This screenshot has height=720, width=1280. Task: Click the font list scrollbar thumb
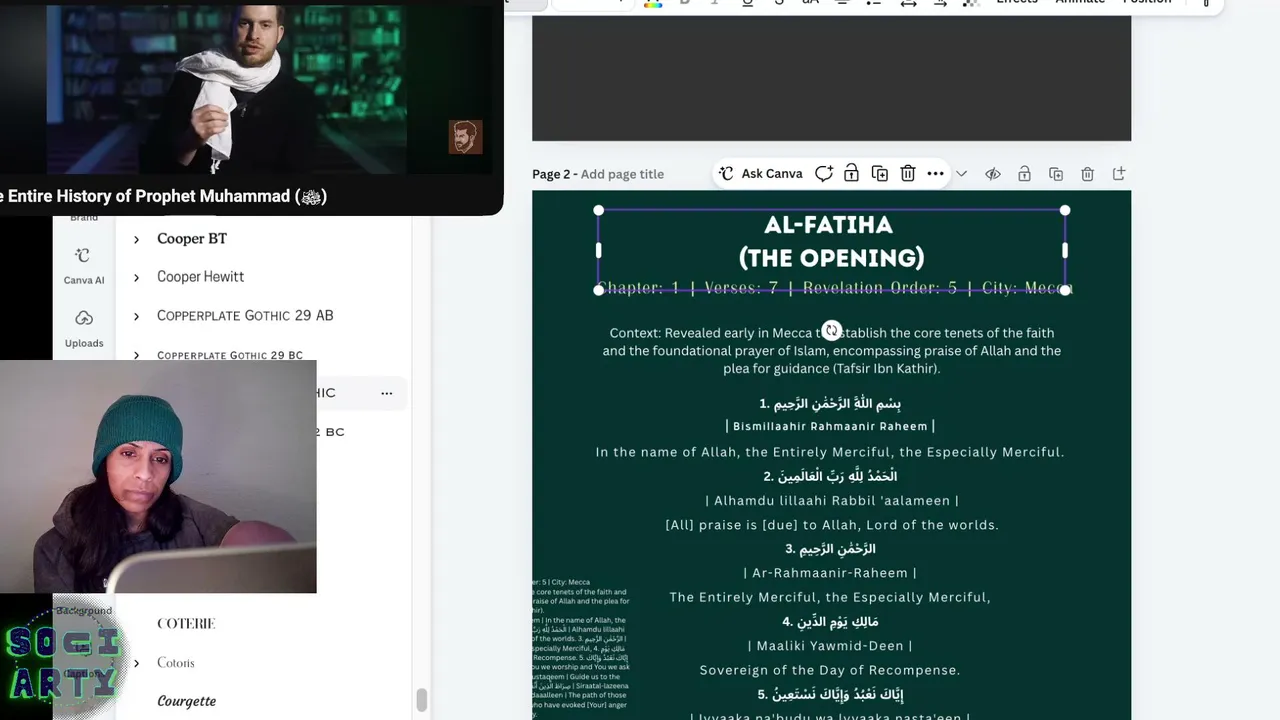click(422, 700)
